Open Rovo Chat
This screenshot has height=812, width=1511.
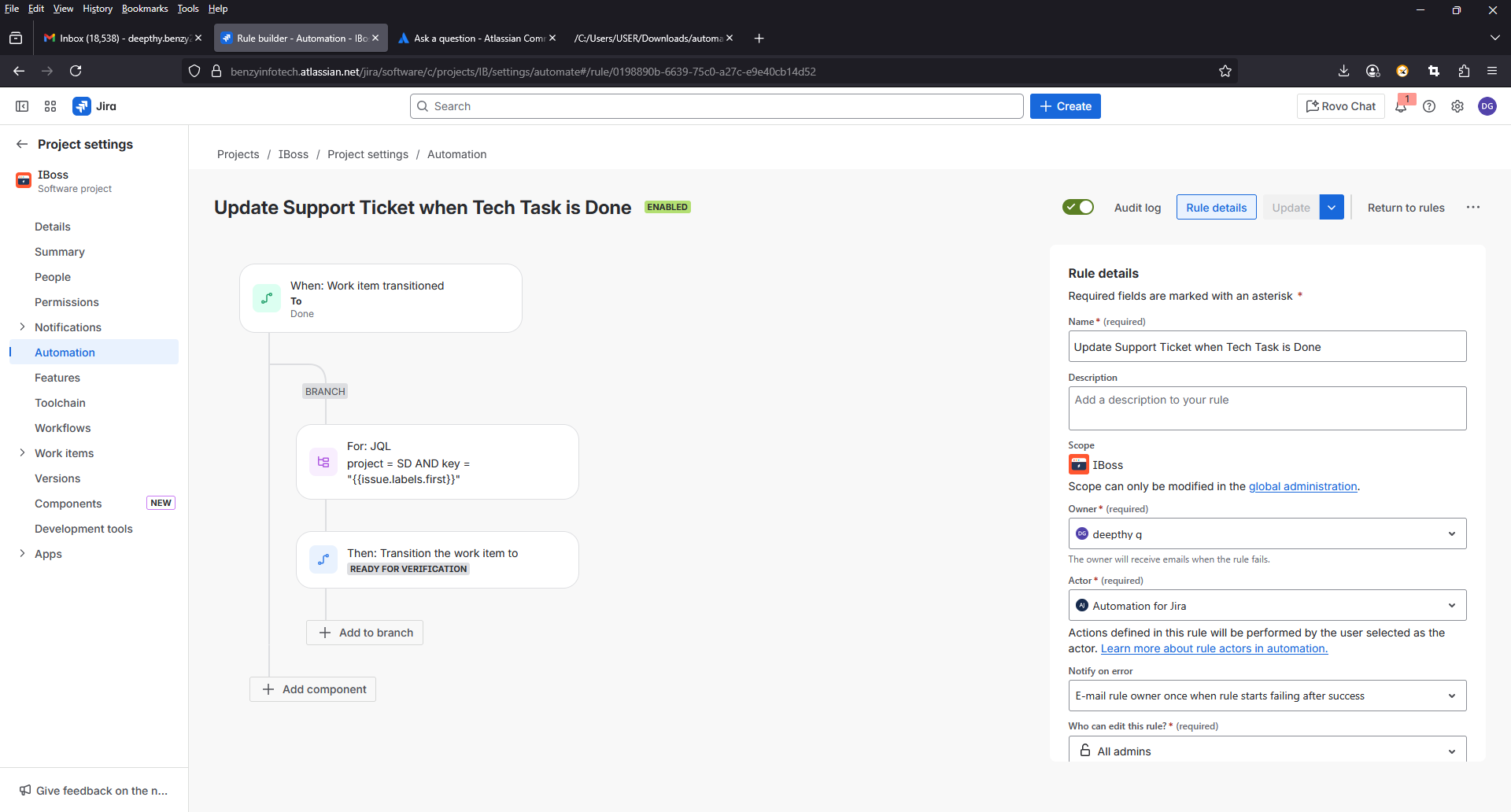tap(1341, 106)
